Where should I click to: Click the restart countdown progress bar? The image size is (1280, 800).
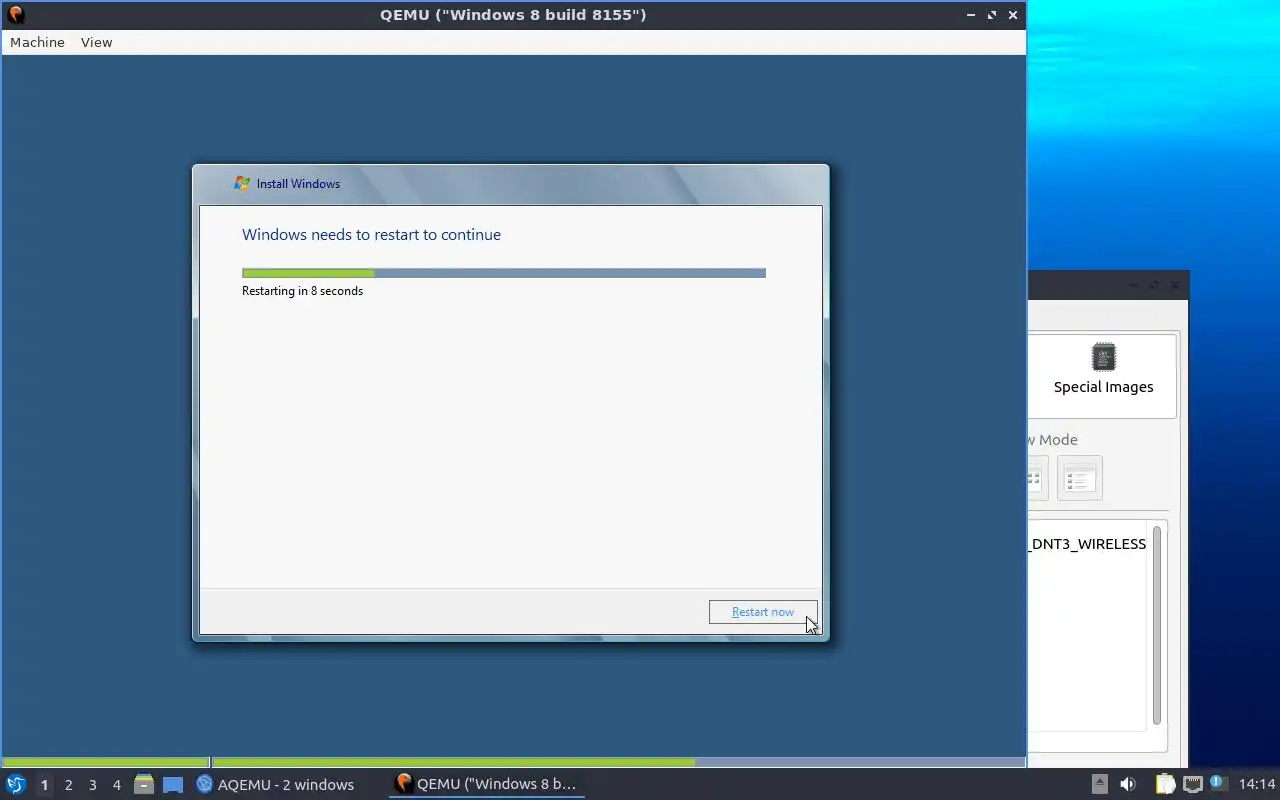click(x=504, y=273)
